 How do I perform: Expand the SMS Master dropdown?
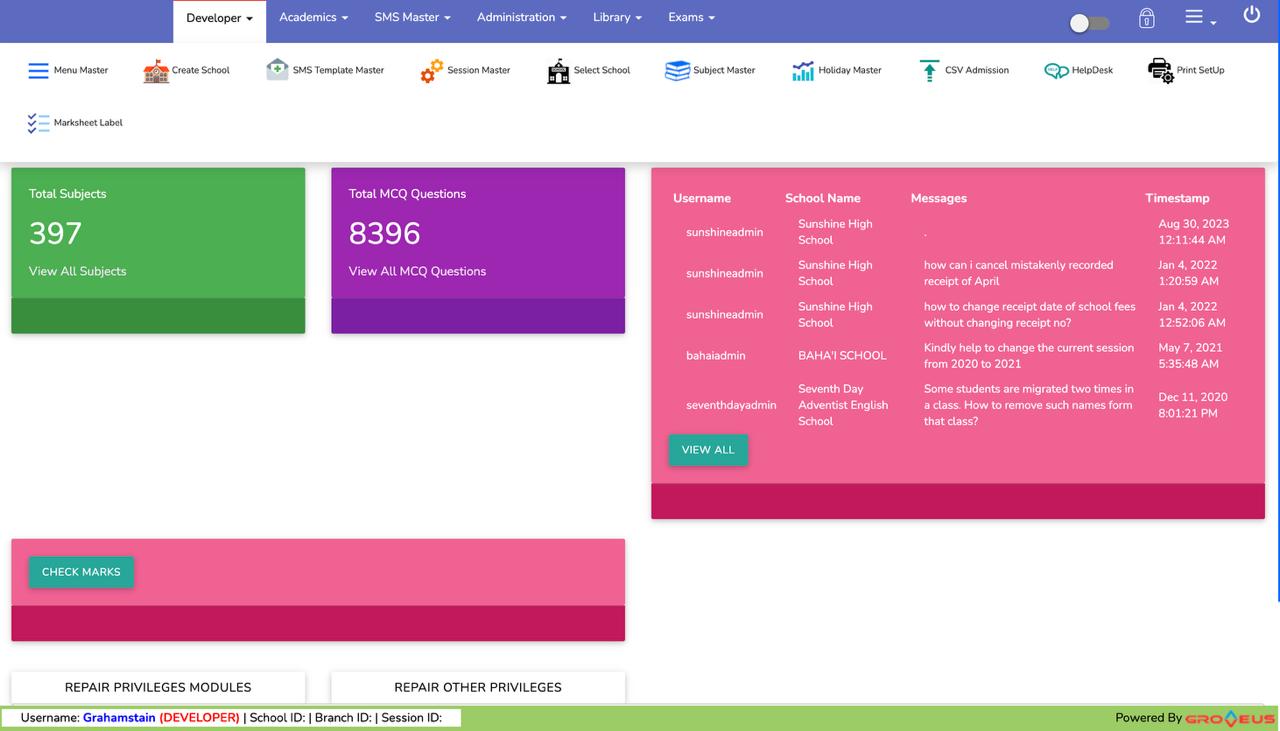[x=412, y=18]
